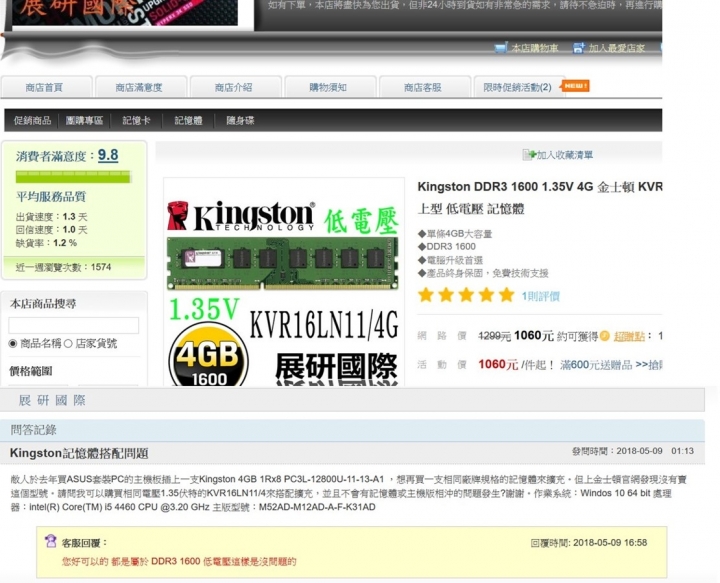Click the 價格範圍 label
The height and width of the screenshot is (583, 720).
(x=31, y=371)
